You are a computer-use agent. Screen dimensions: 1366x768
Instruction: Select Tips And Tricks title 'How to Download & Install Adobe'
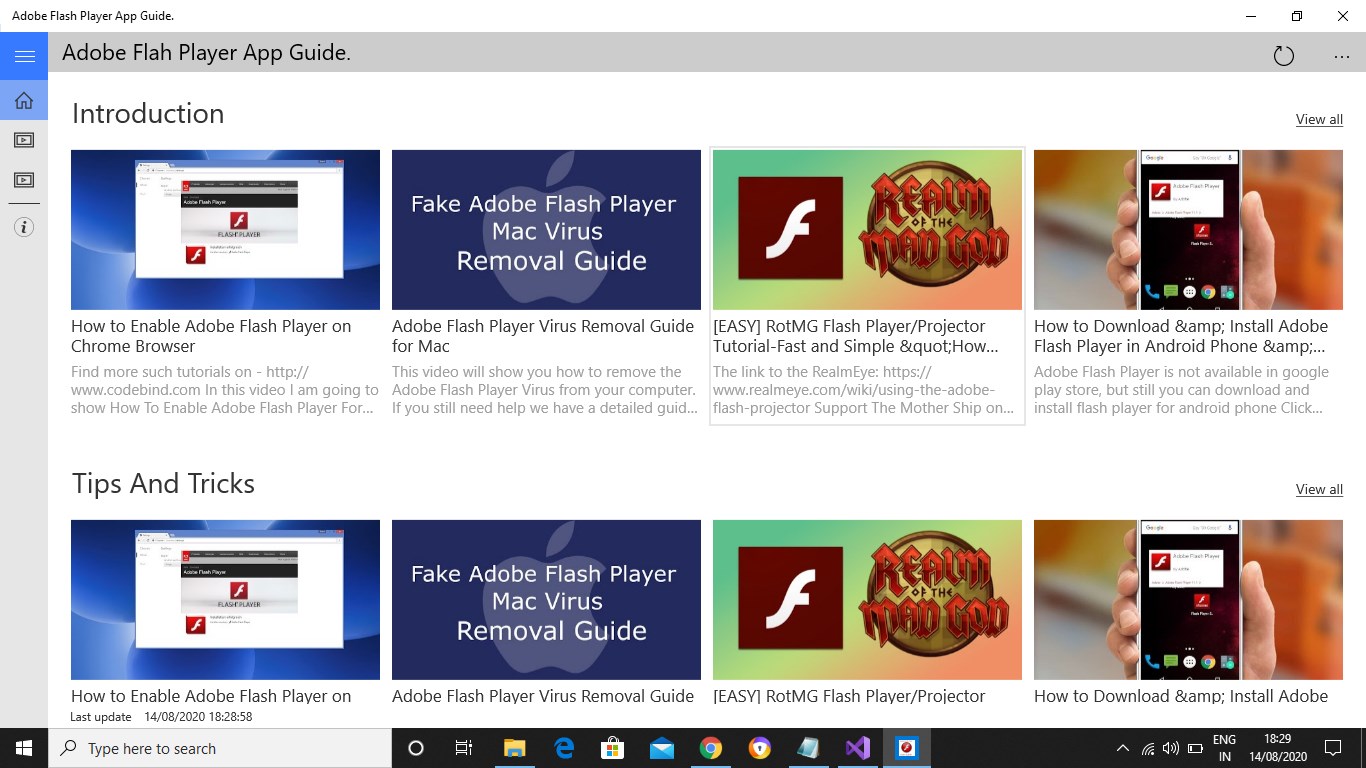(x=1181, y=696)
